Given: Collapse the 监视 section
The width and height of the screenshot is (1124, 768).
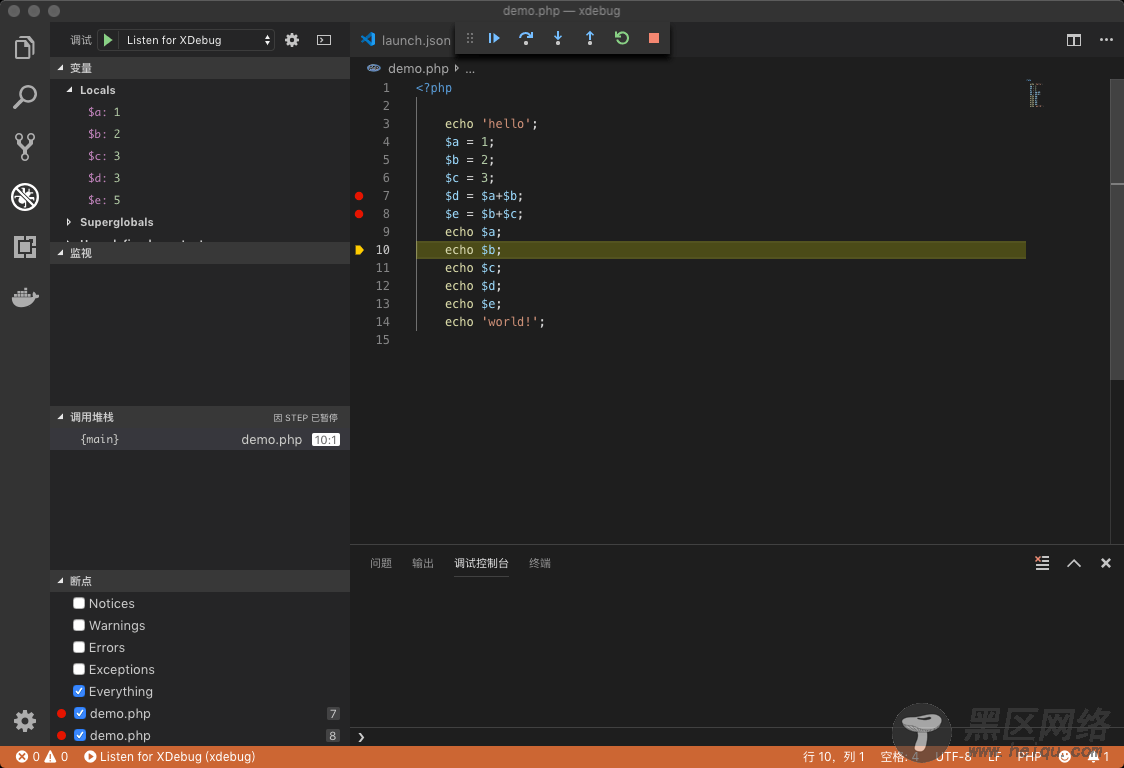Looking at the screenshot, I should pos(61,252).
